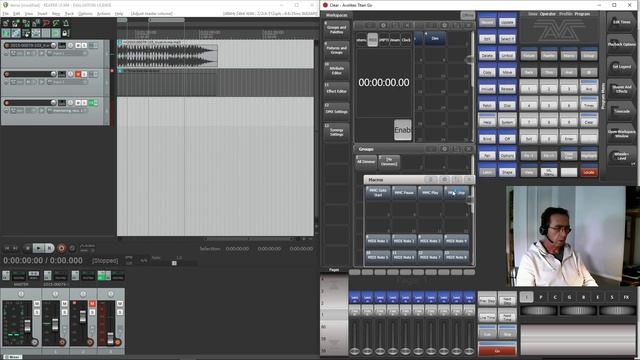Viewport: 640px width, 360px height.
Task: Select the All Dimmer group in Titan
Action: pos(366,162)
